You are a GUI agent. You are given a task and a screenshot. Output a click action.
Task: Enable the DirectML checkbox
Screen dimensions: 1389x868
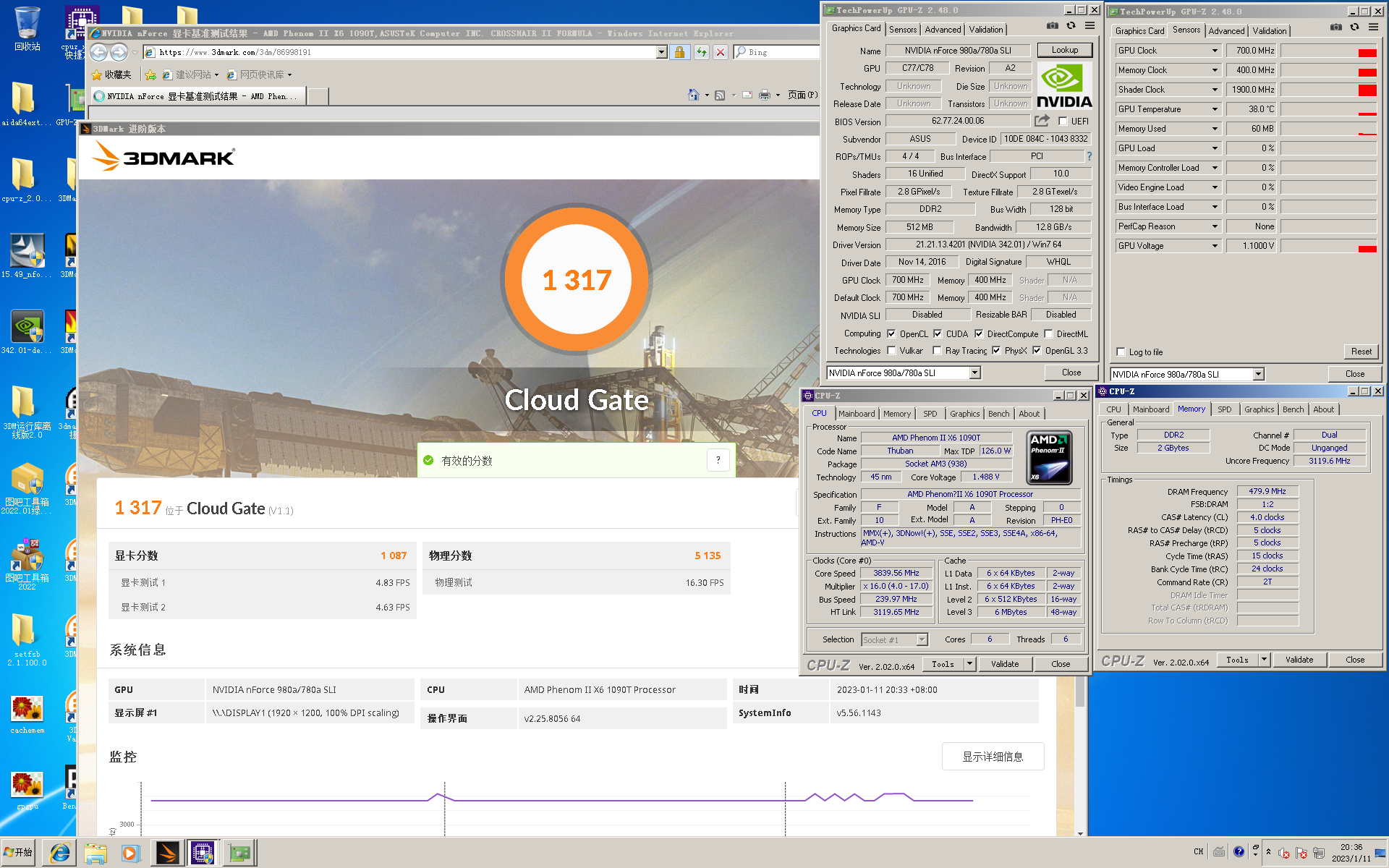click(1048, 333)
